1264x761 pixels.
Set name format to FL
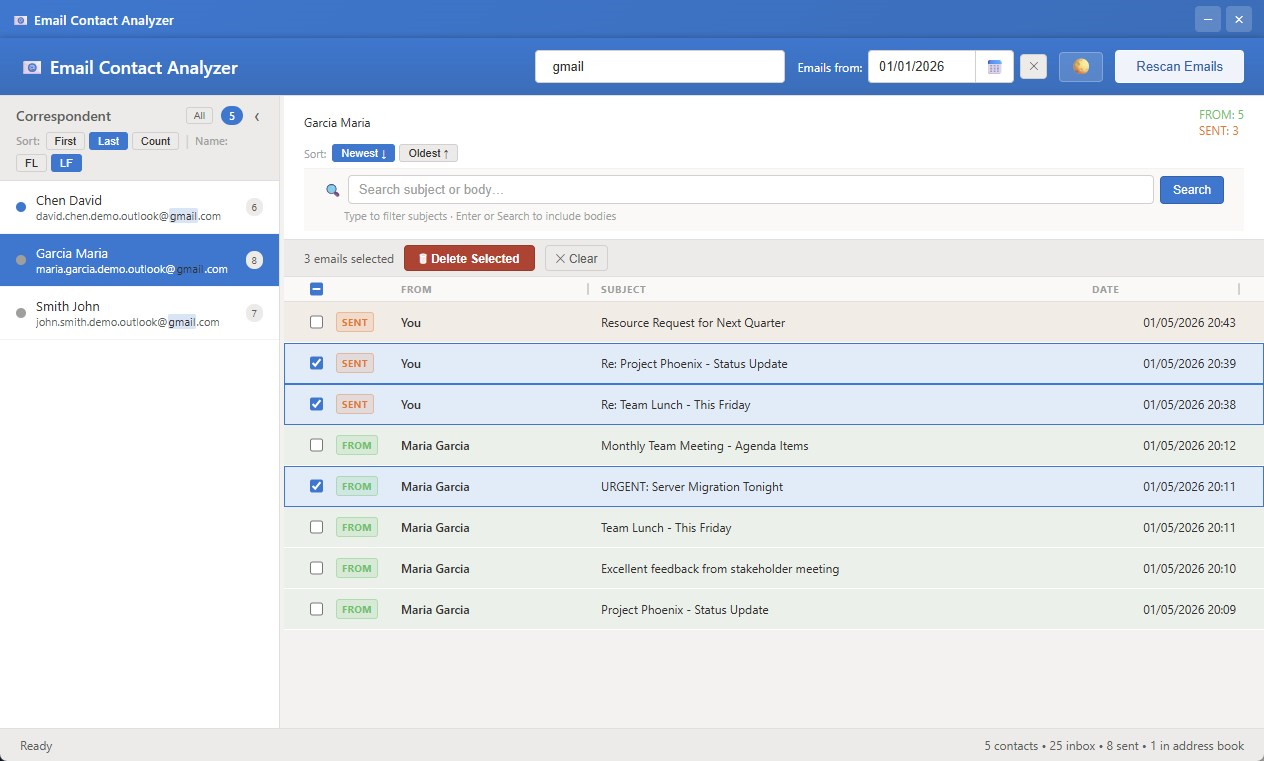[31, 163]
